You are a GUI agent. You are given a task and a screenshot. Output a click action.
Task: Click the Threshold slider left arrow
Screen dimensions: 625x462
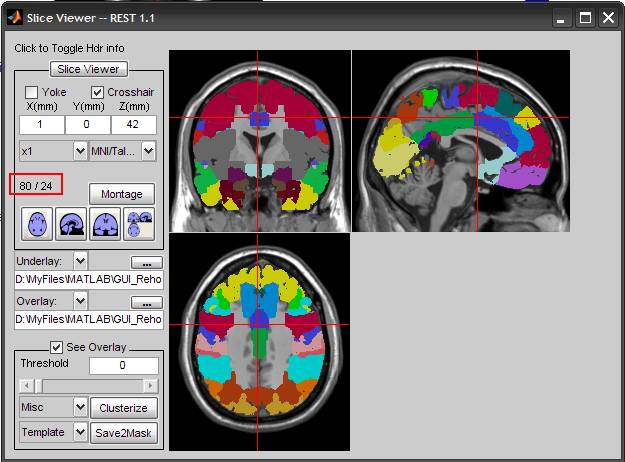[27, 386]
